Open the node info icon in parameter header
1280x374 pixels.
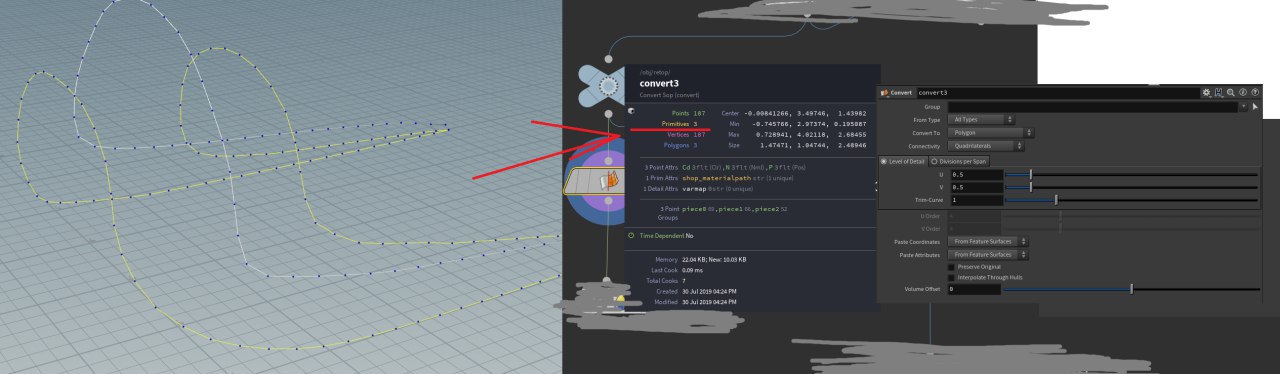(x=1243, y=92)
